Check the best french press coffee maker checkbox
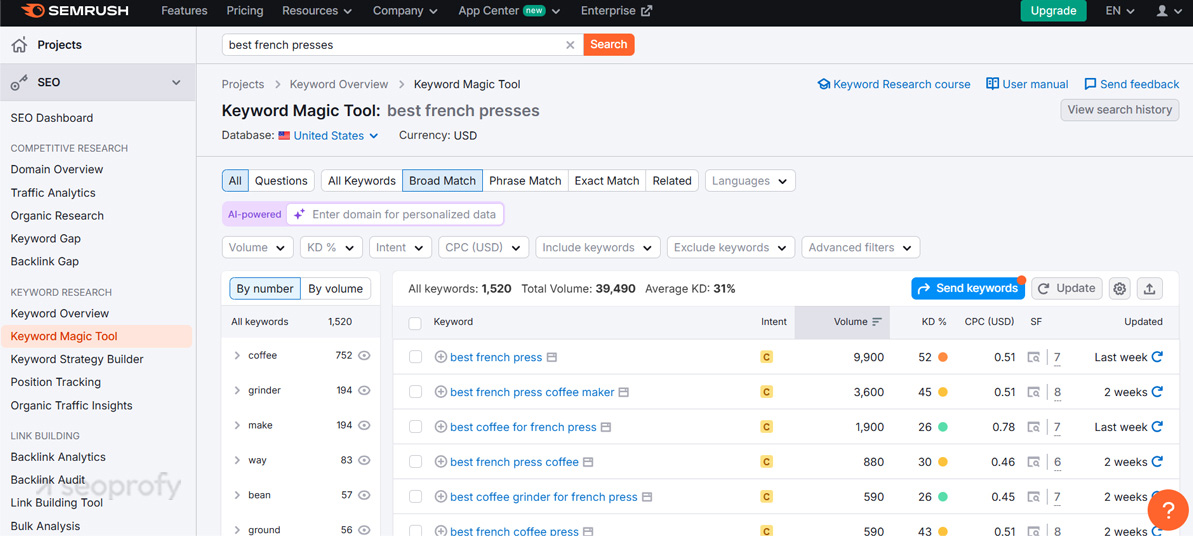 (415, 392)
